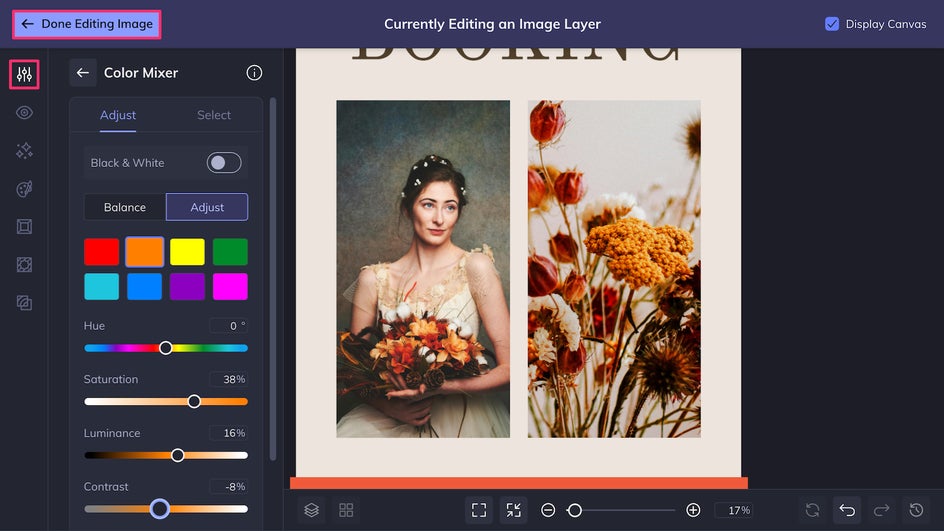The image size is (944, 531).
Task: Click the Saturation slider handle
Action: point(194,402)
